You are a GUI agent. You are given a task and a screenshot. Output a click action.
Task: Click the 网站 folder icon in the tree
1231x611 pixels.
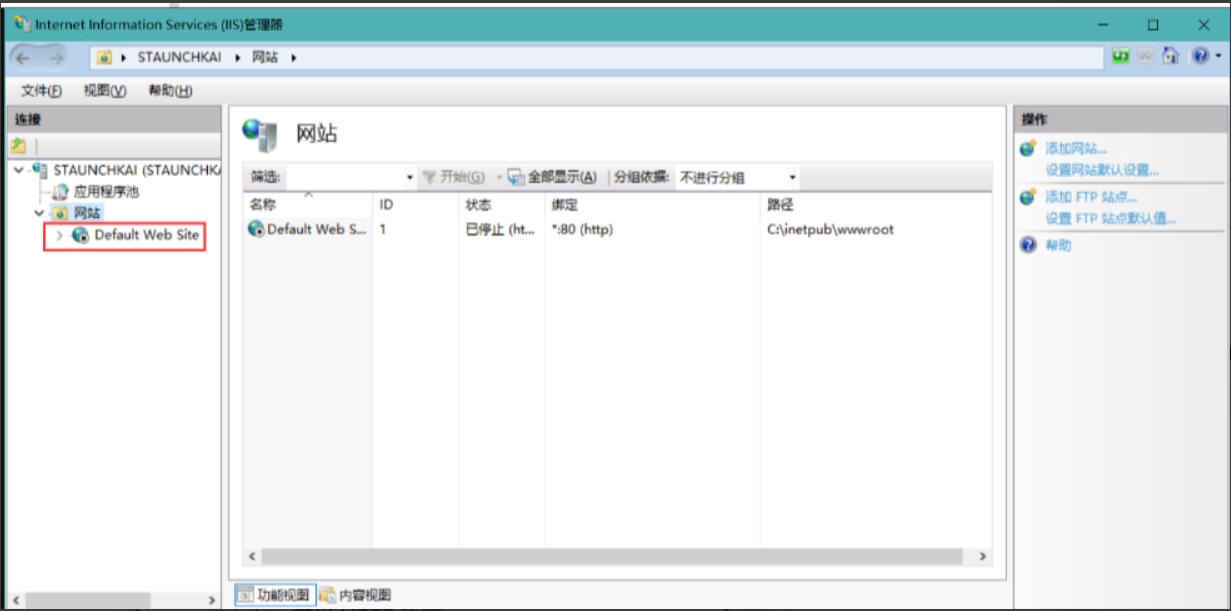62,213
